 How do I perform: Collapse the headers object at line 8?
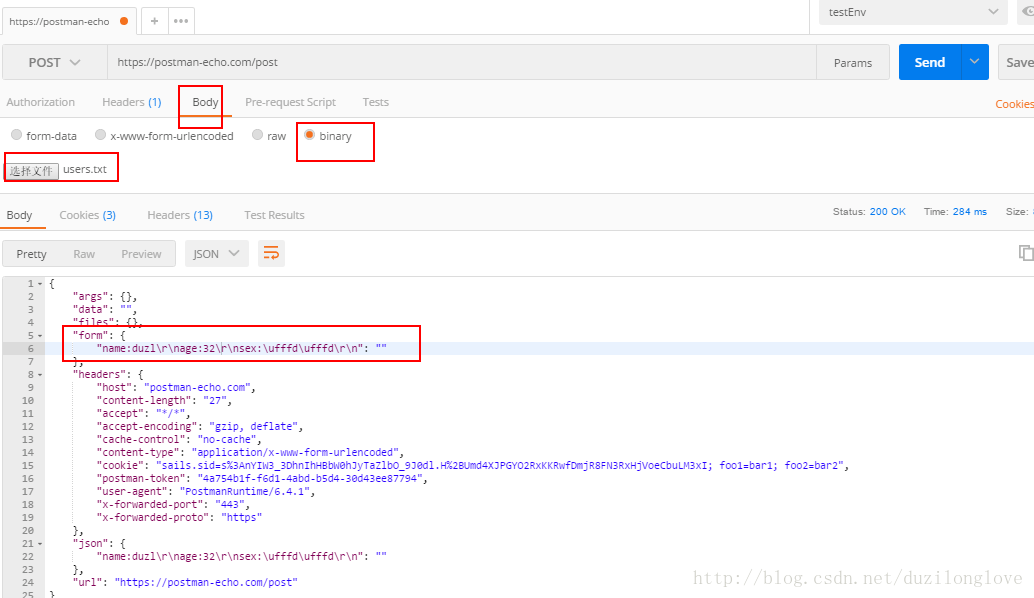tap(40, 374)
